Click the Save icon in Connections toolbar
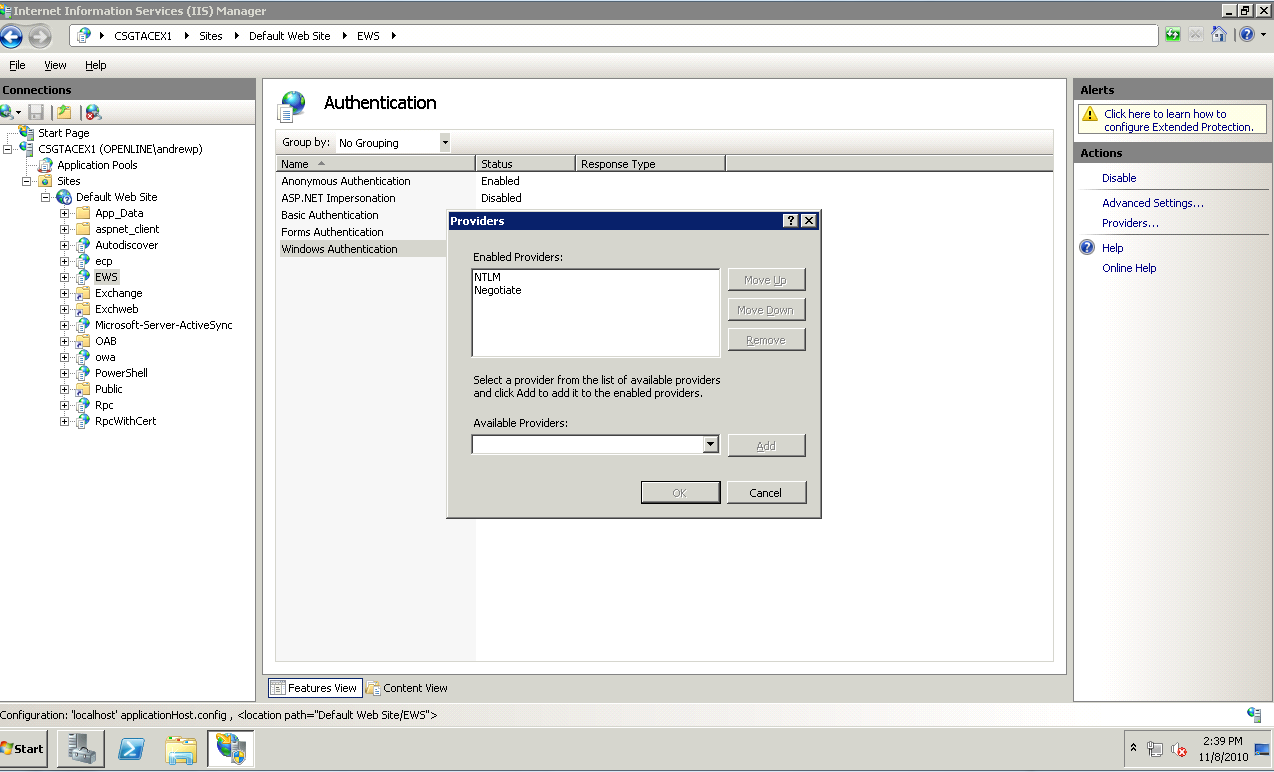This screenshot has height=772, width=1274. pos(36,112)
